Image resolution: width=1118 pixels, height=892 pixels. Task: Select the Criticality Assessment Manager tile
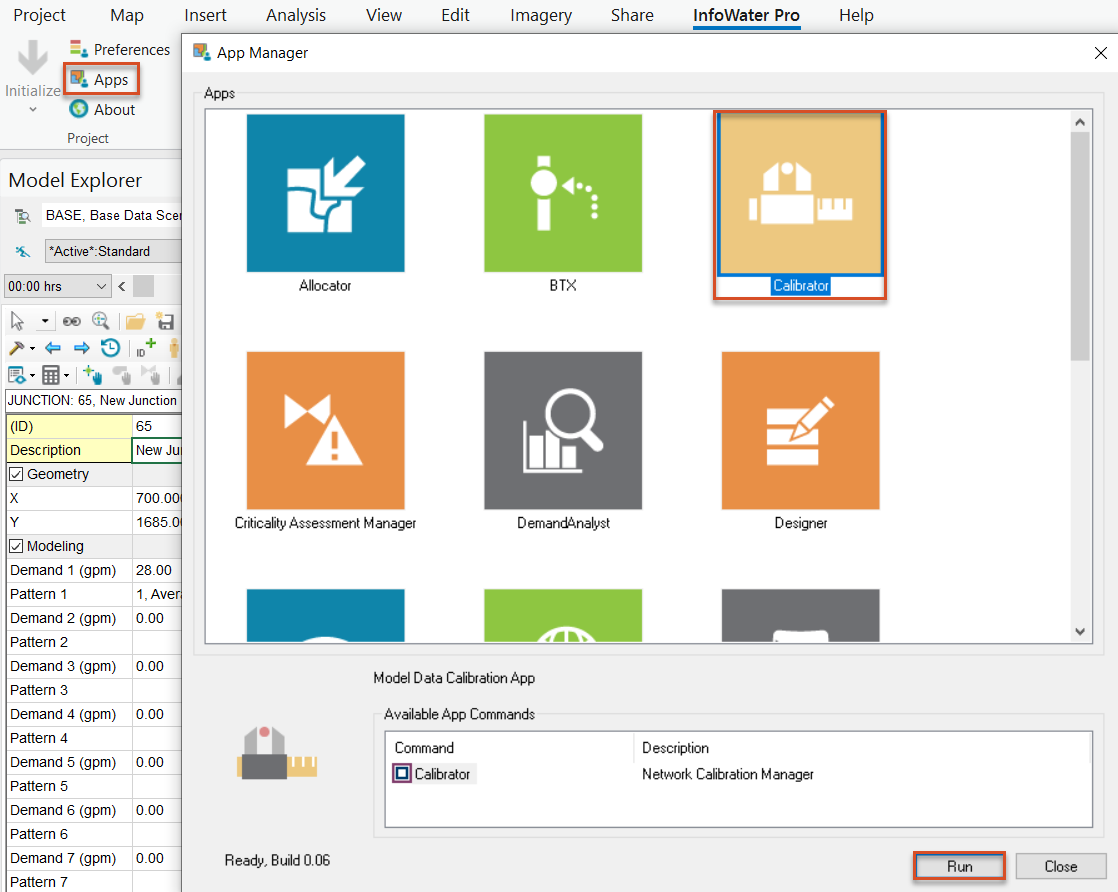point(325,430)
